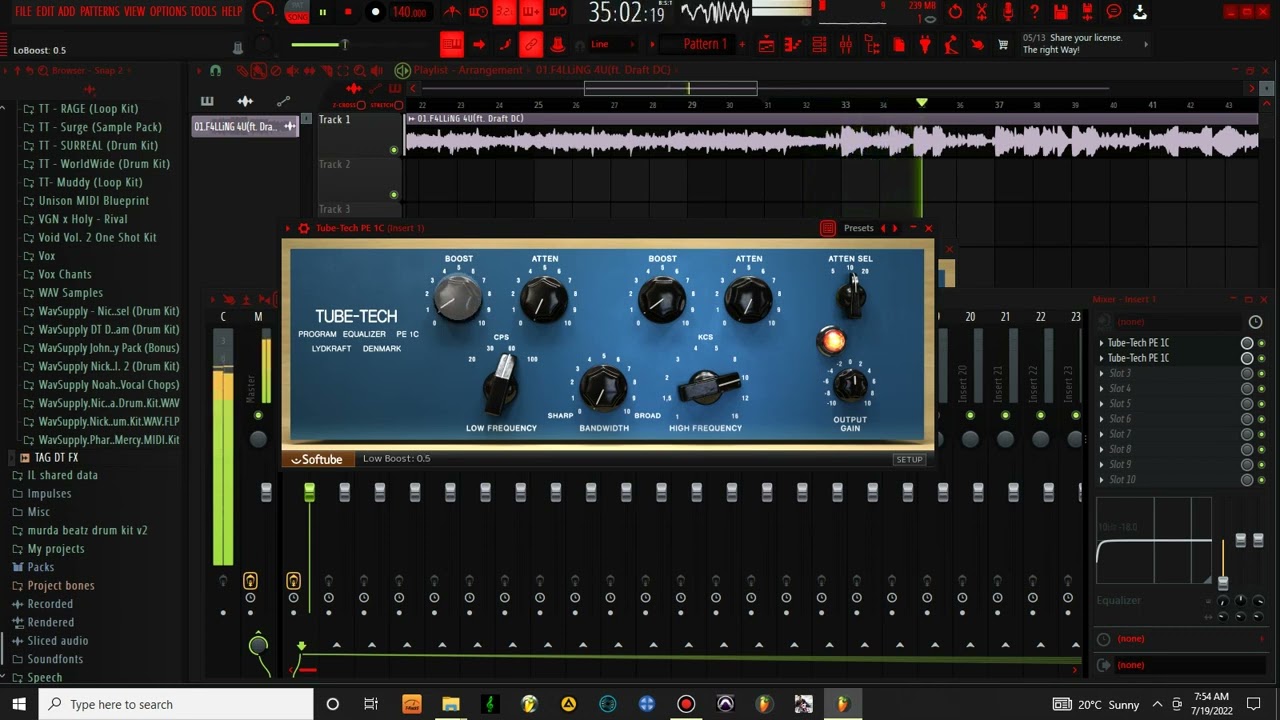Click the magnet snap icon in playlist toolbar
The width and height of the screenshot is (1280, 720).
pyautogui.click(x=215, y=70)
